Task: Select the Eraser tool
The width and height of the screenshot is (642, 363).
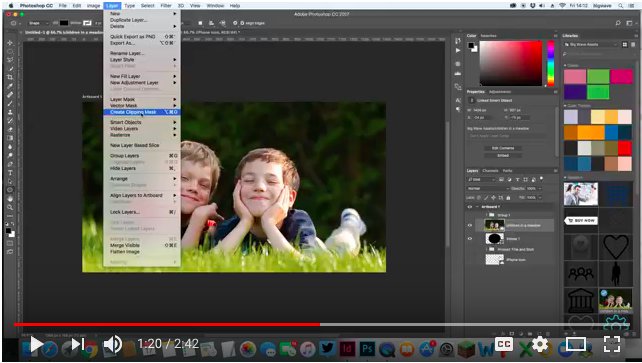Action: [10, 129]
